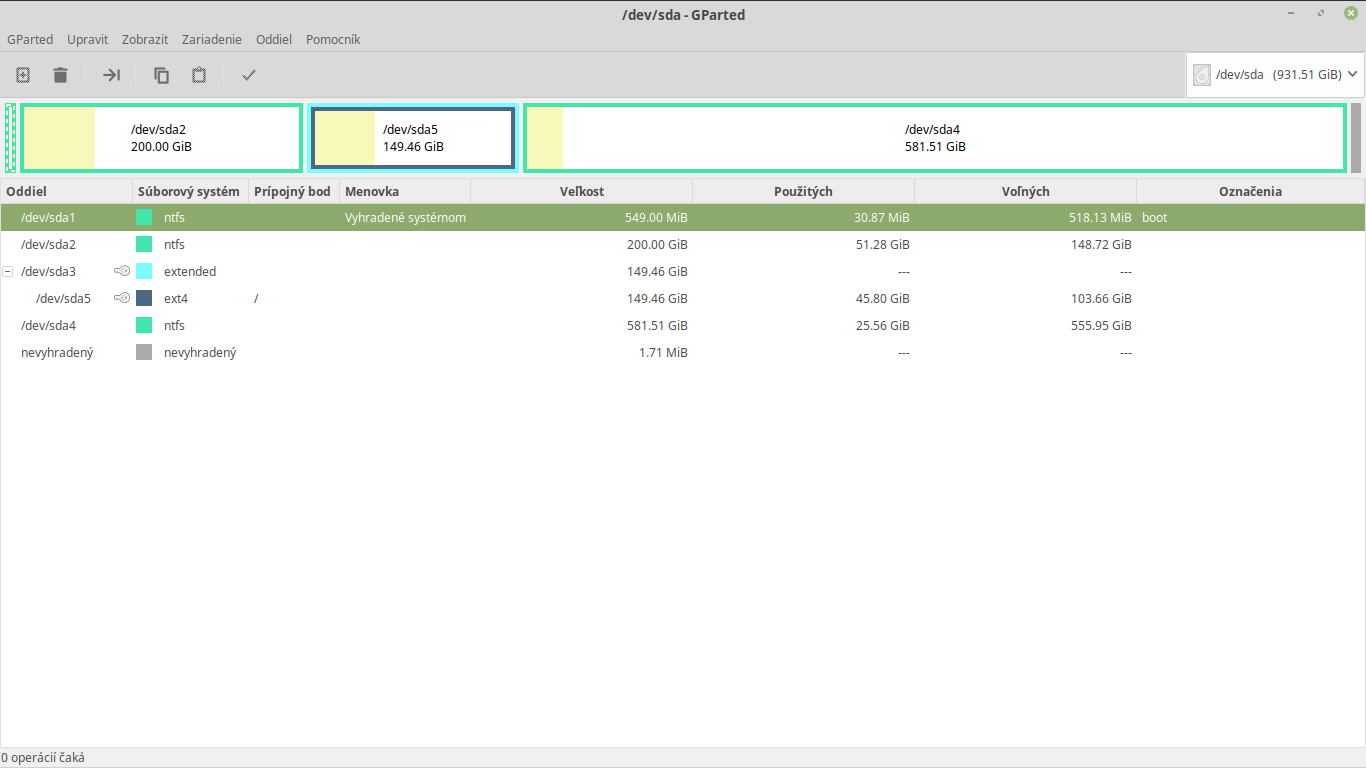Click the lock key icon beside /dev/sda3

pyautogui.click(x=122, y=271)
